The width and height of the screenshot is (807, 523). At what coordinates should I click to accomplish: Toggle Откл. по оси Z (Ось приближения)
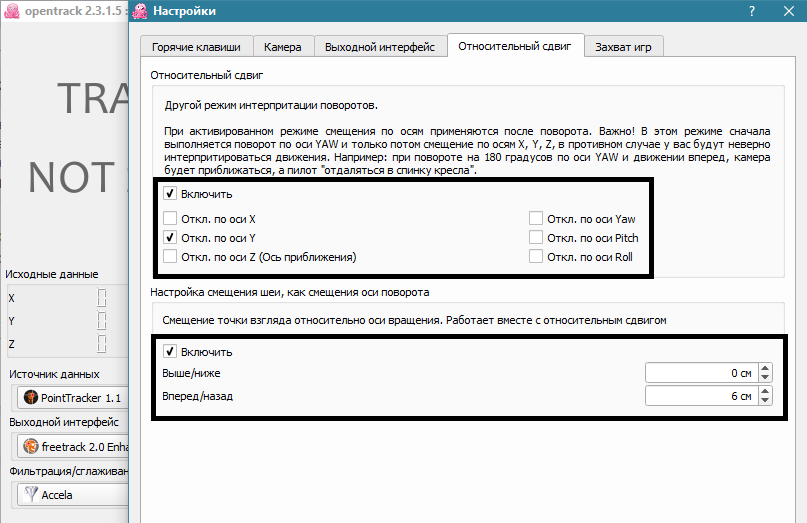point(170,256)
